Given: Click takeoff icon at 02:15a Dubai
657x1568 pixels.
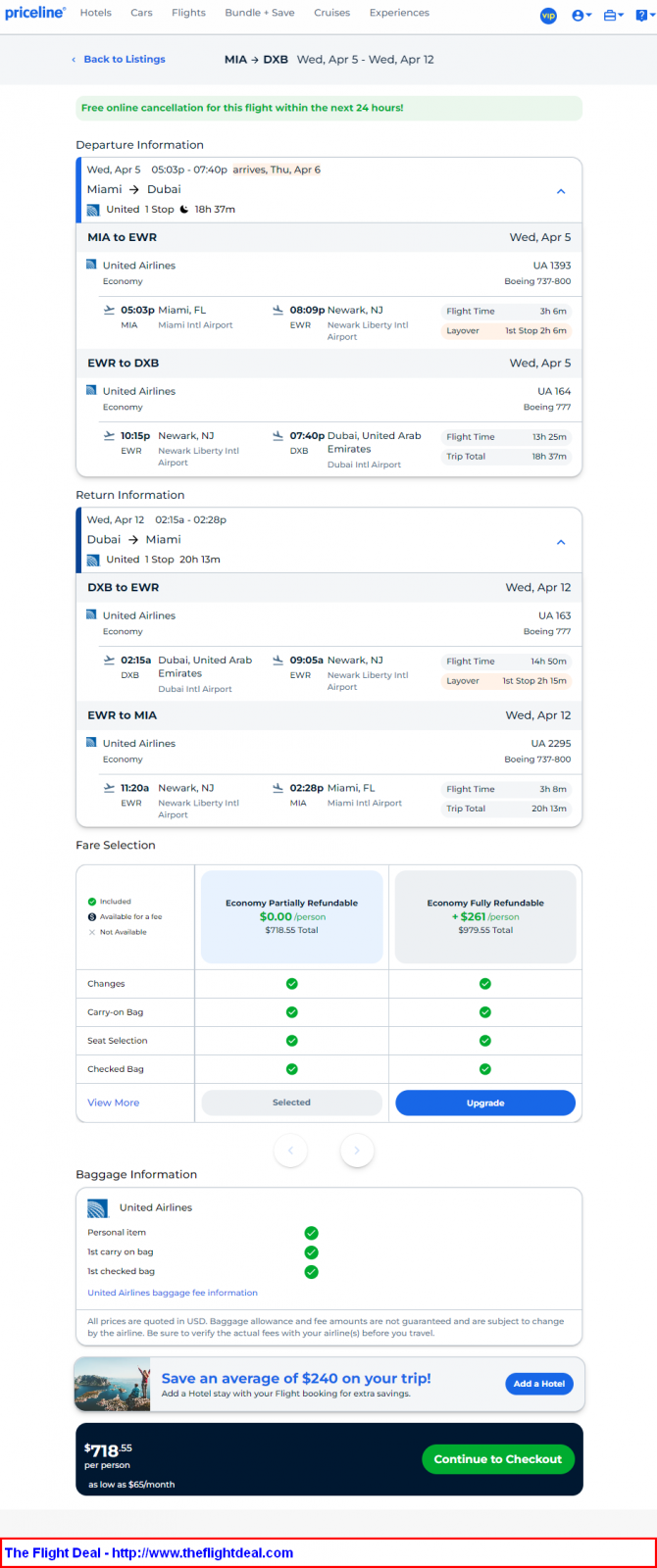Looking at the screenshot, I should click(x=109, y=661).
